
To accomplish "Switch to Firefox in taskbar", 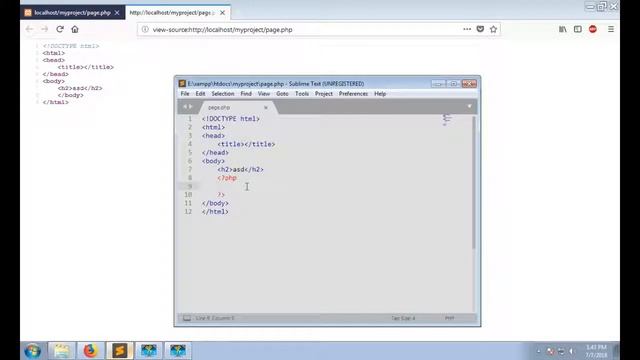I will [90, 351].
